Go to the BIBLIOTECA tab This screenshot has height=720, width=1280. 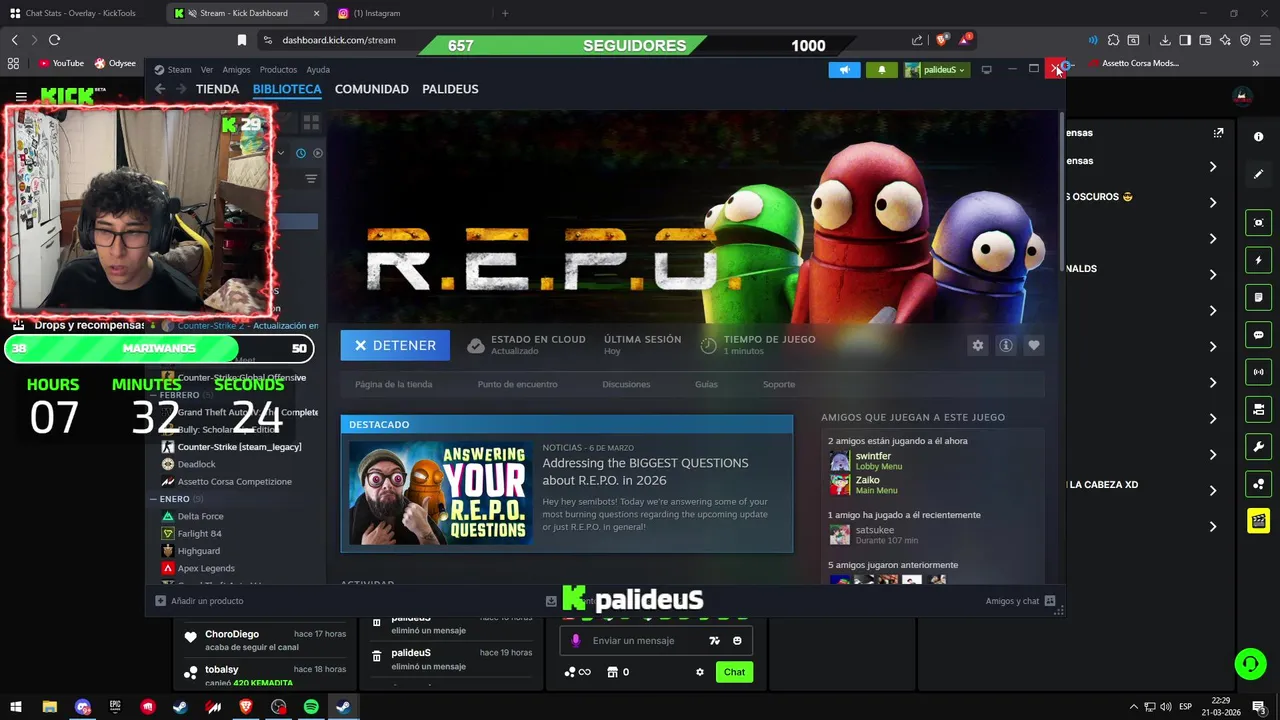[x=287, y=89]
